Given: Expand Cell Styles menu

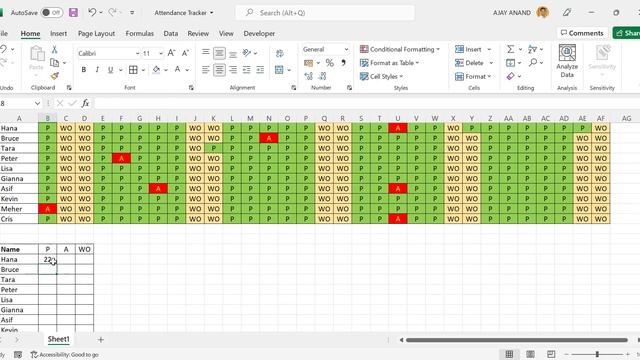Looking at the screenshot, I should pyautogui.click(x=381, y=76).
